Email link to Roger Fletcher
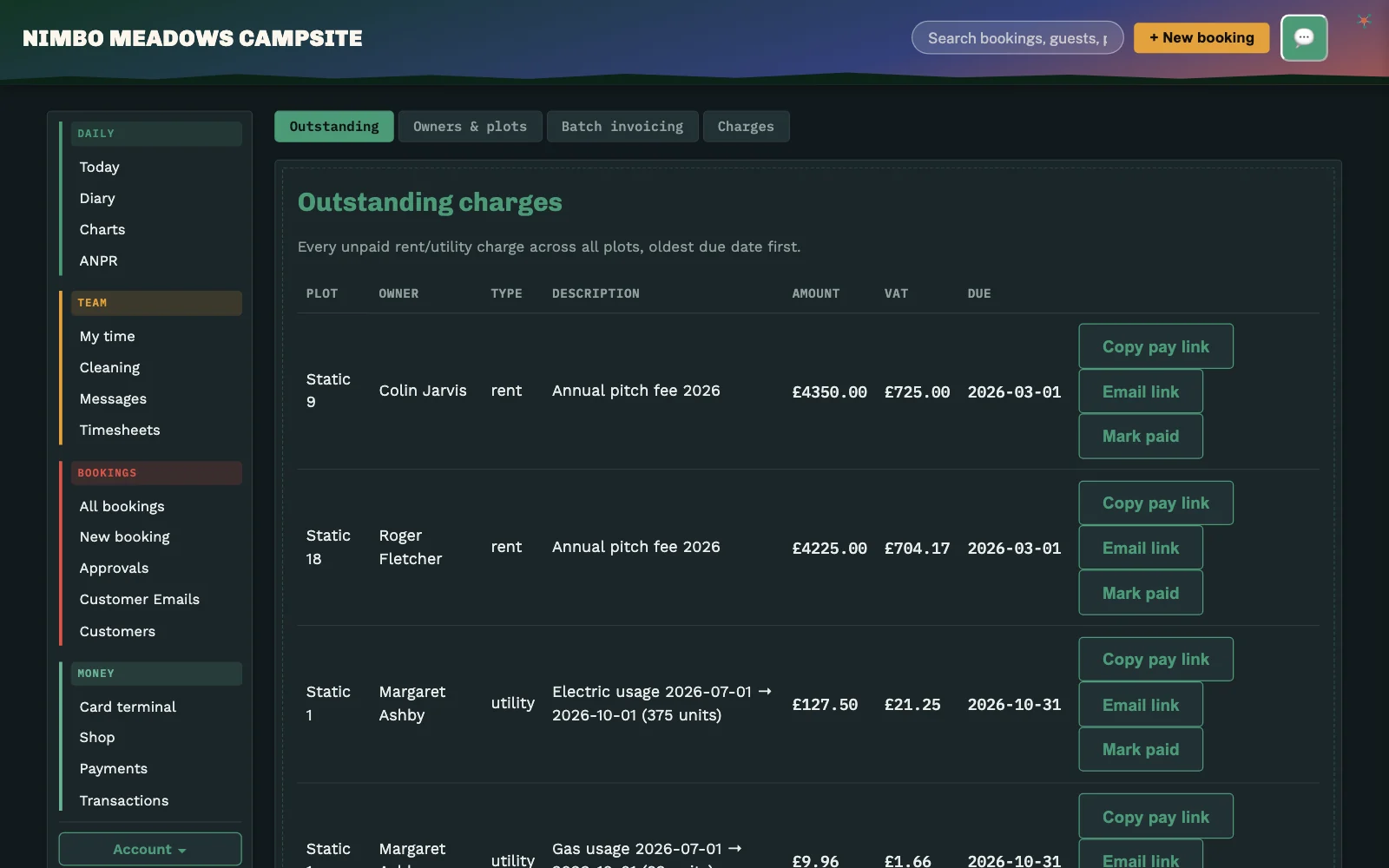1389x868 pixels. (1141, 548)
